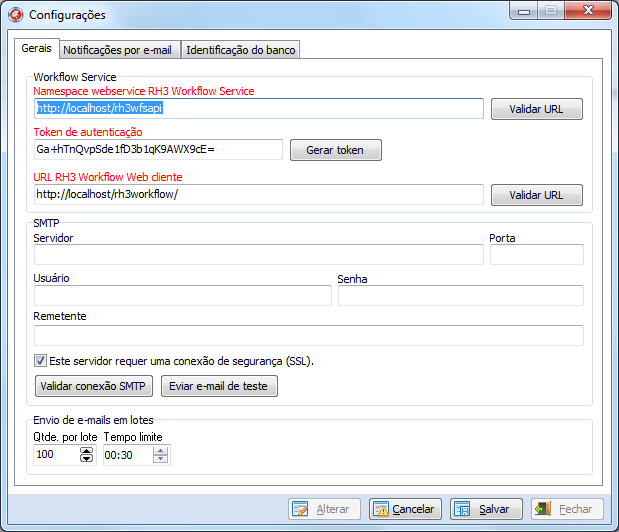Increase the Tempo limite value
The image size is (619, 532).
(161, 450)
